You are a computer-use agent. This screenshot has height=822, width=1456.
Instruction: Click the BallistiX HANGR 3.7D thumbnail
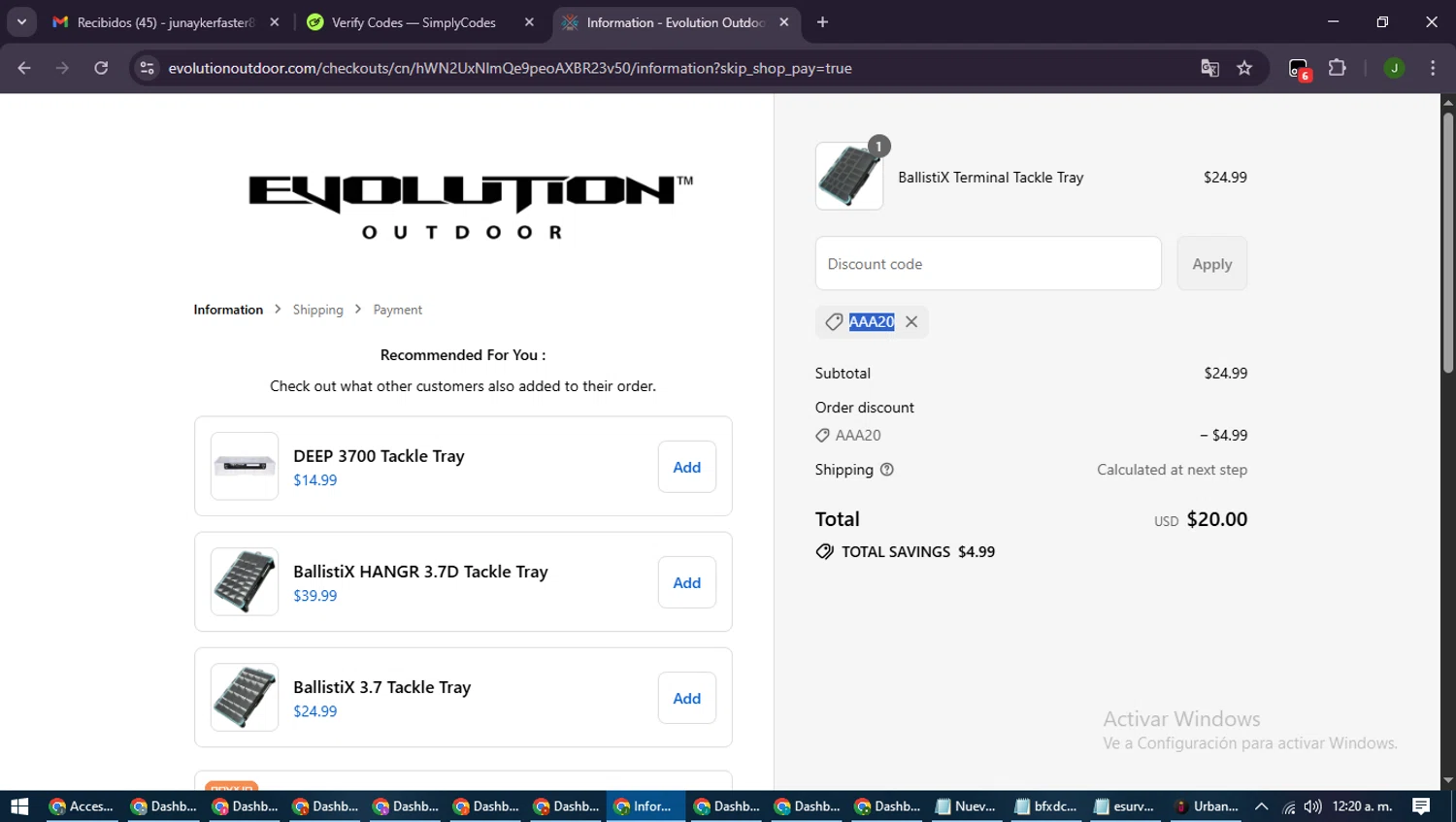coord(245,581)
